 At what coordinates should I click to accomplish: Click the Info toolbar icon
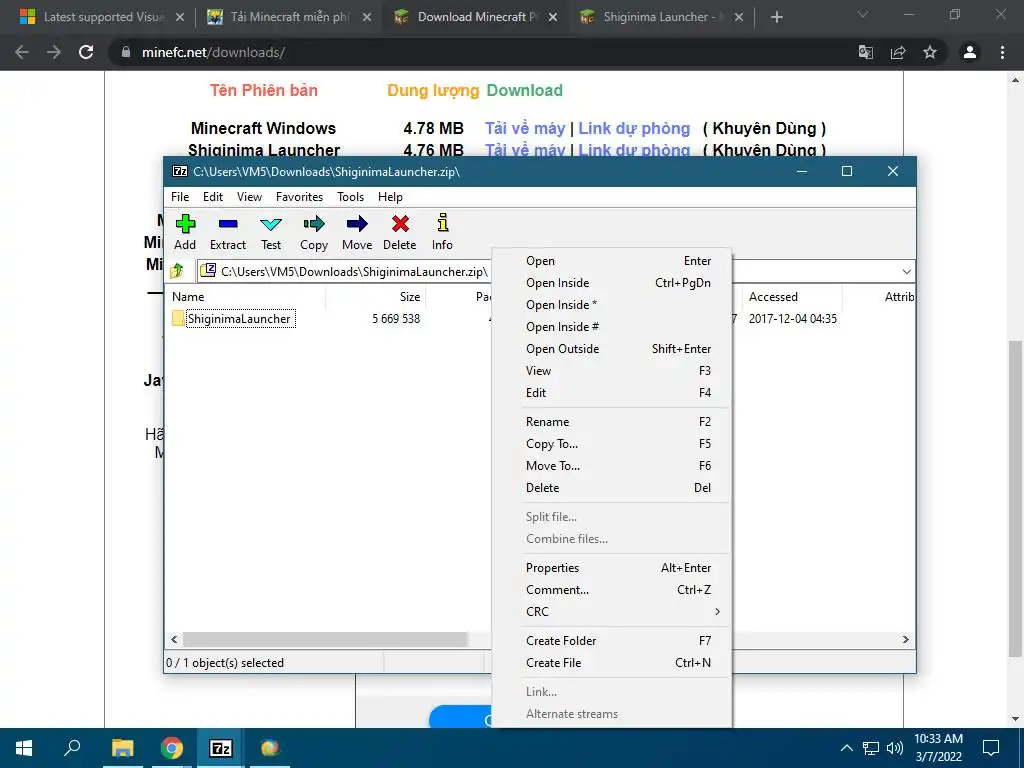(x=442, y=223)
